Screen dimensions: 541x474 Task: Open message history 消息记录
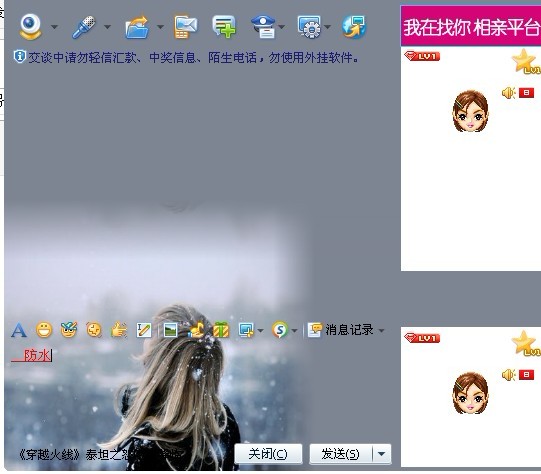pyautogui.click(x=341, y=330)
